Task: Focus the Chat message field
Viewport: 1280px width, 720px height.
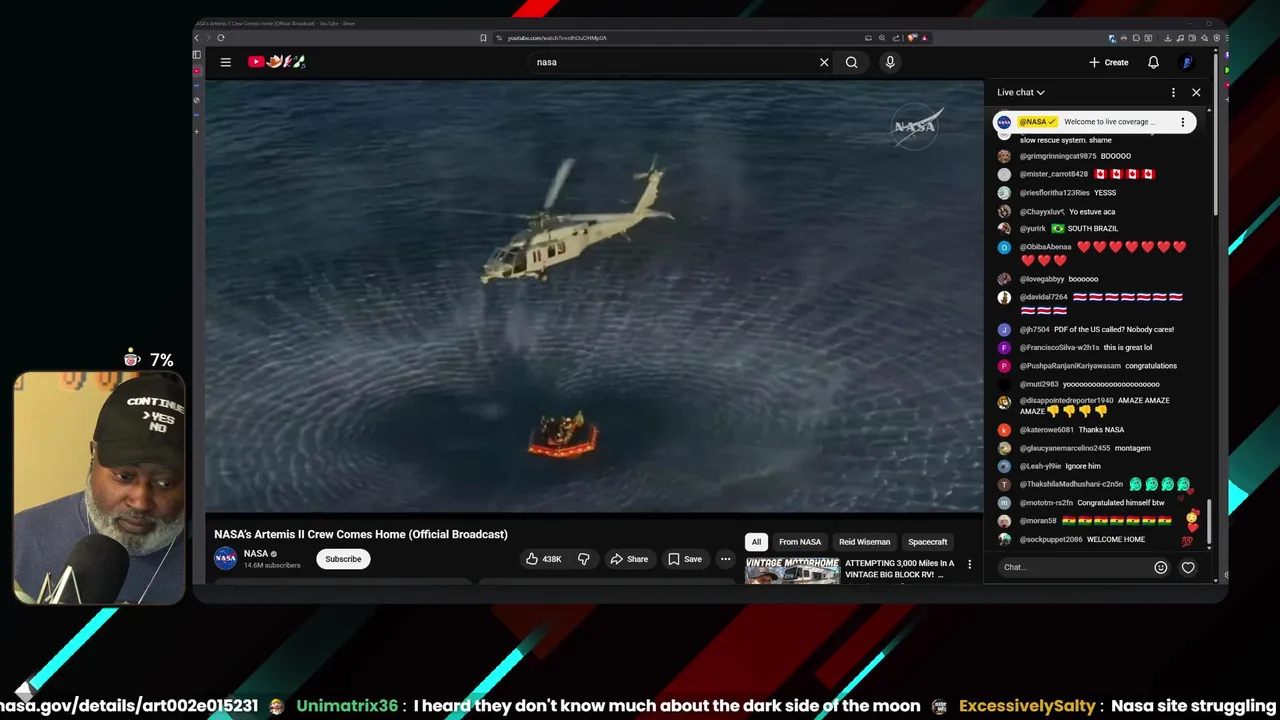Action: click(1075, 567)
